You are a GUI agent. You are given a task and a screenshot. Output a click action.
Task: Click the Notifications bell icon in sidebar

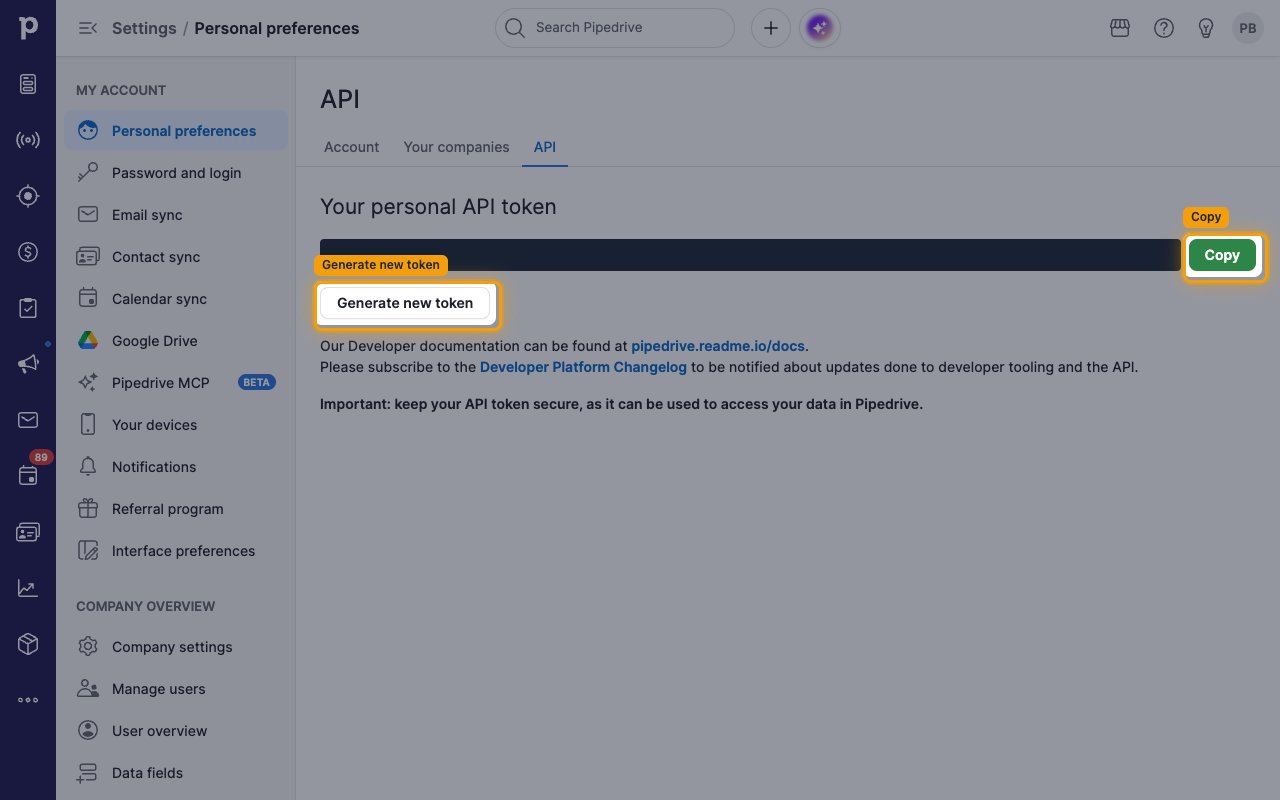click(x=88, y=467)
